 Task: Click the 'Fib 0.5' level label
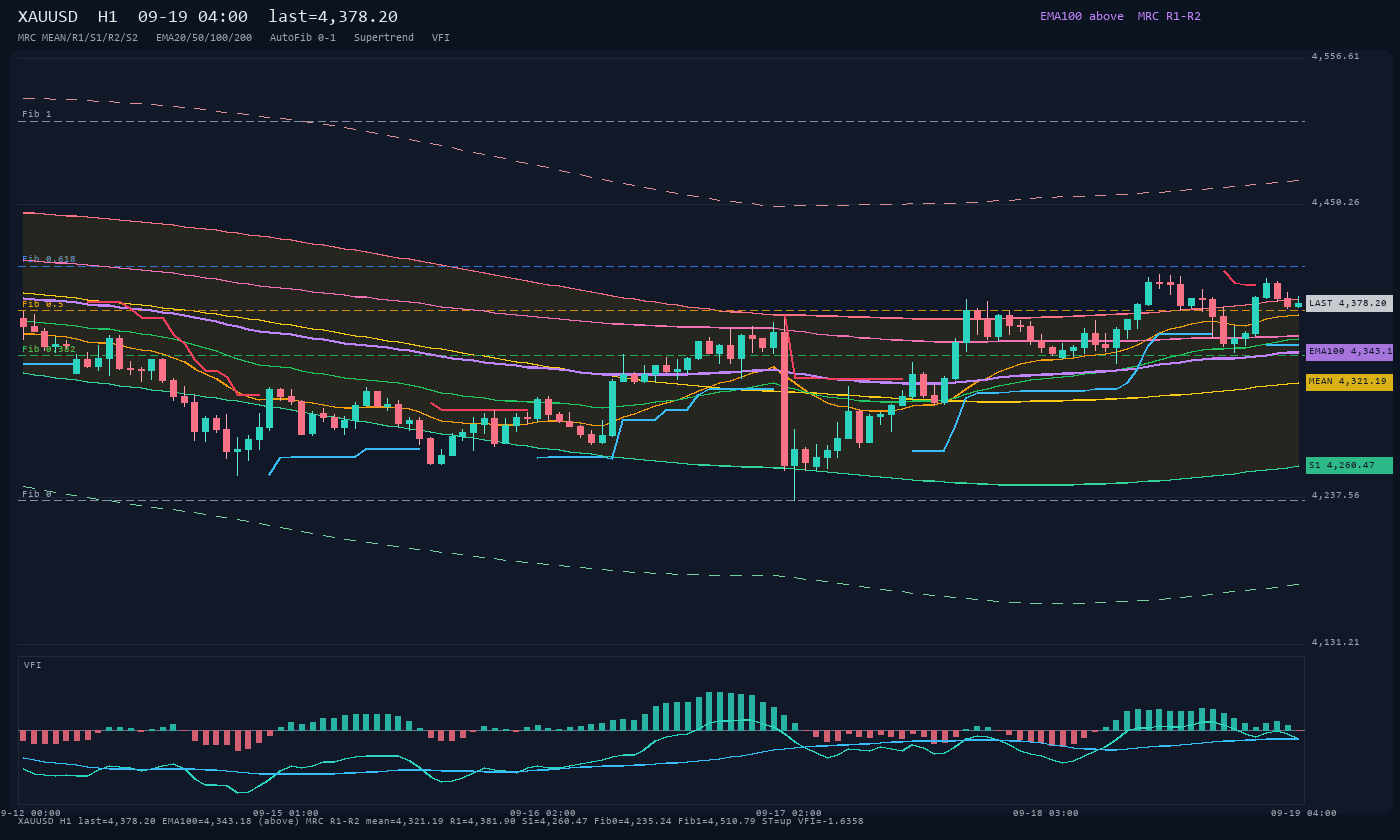click(43, 303)
